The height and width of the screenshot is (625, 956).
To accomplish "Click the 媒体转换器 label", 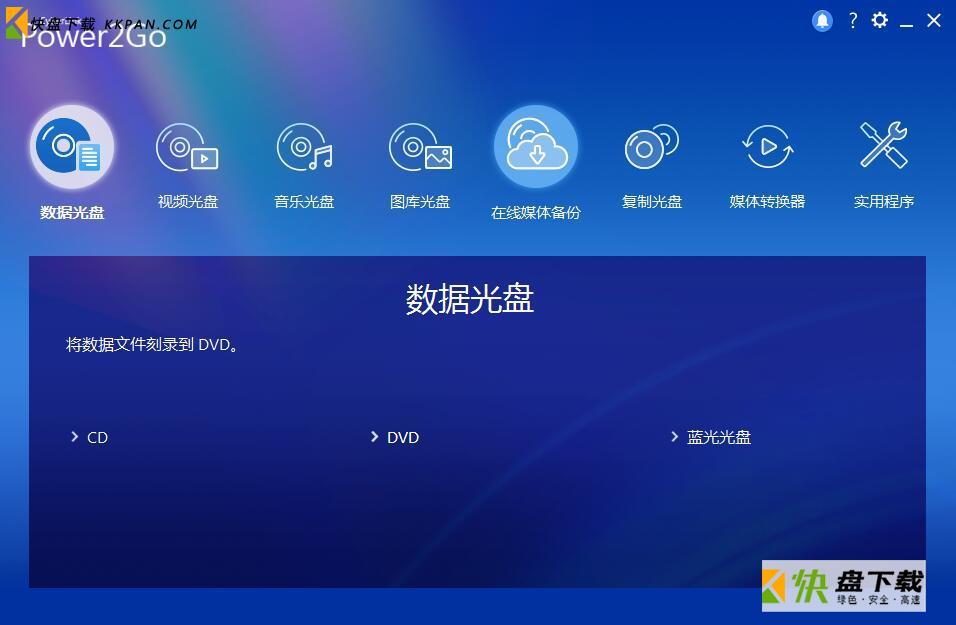I will click(768, 202).
